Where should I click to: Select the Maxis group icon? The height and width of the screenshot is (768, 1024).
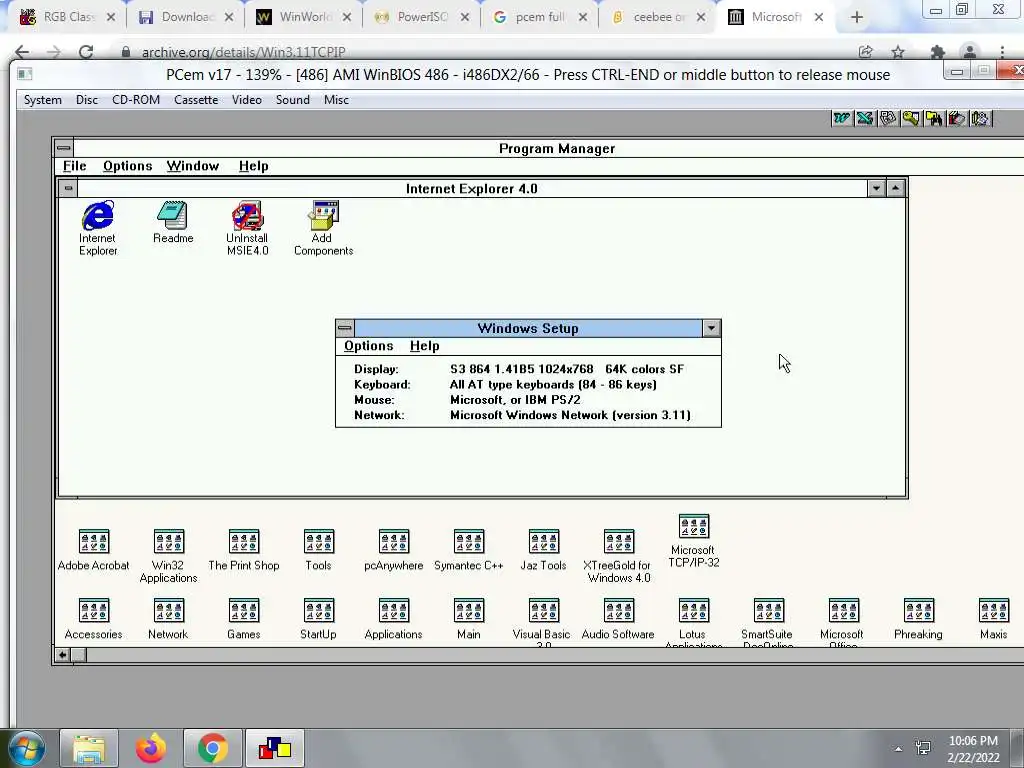(994, 611)
